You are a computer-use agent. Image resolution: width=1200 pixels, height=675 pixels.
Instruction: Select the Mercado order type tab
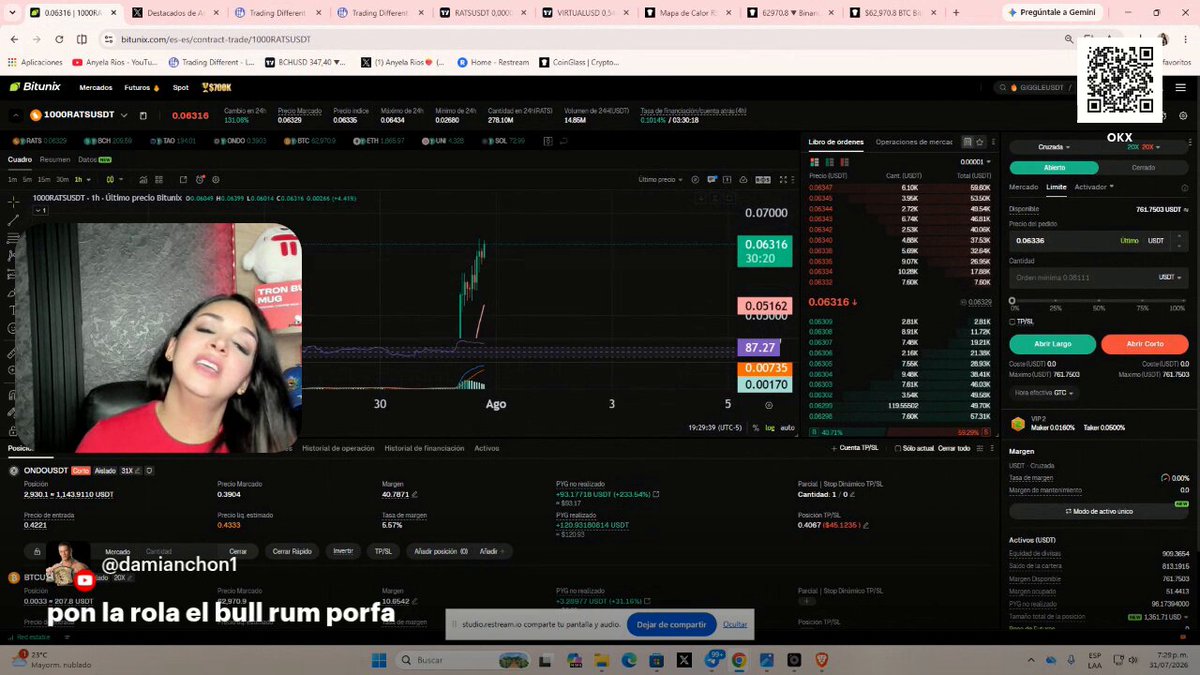point(1024,187)
